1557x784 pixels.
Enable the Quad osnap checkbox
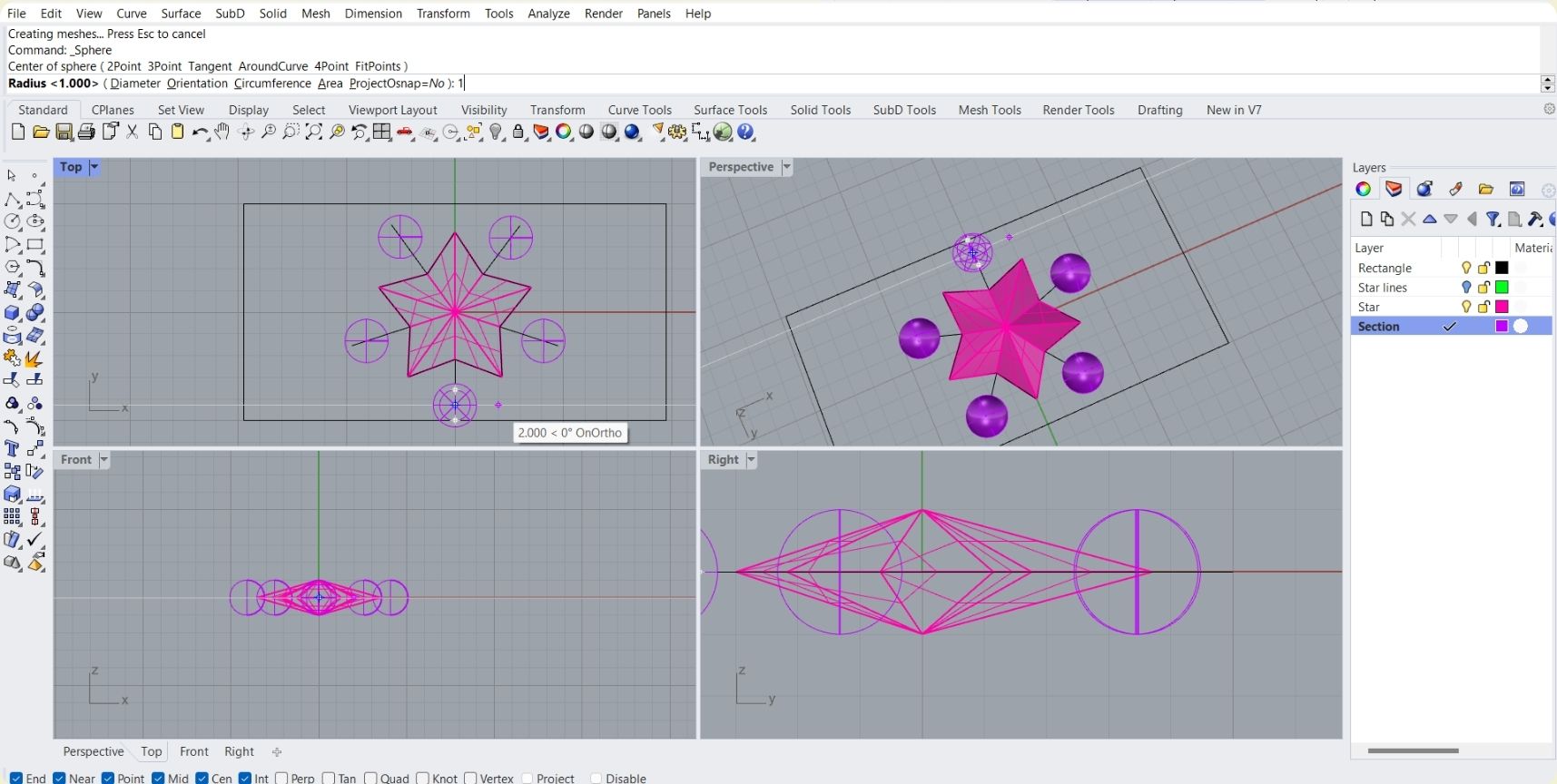(370, 778)
